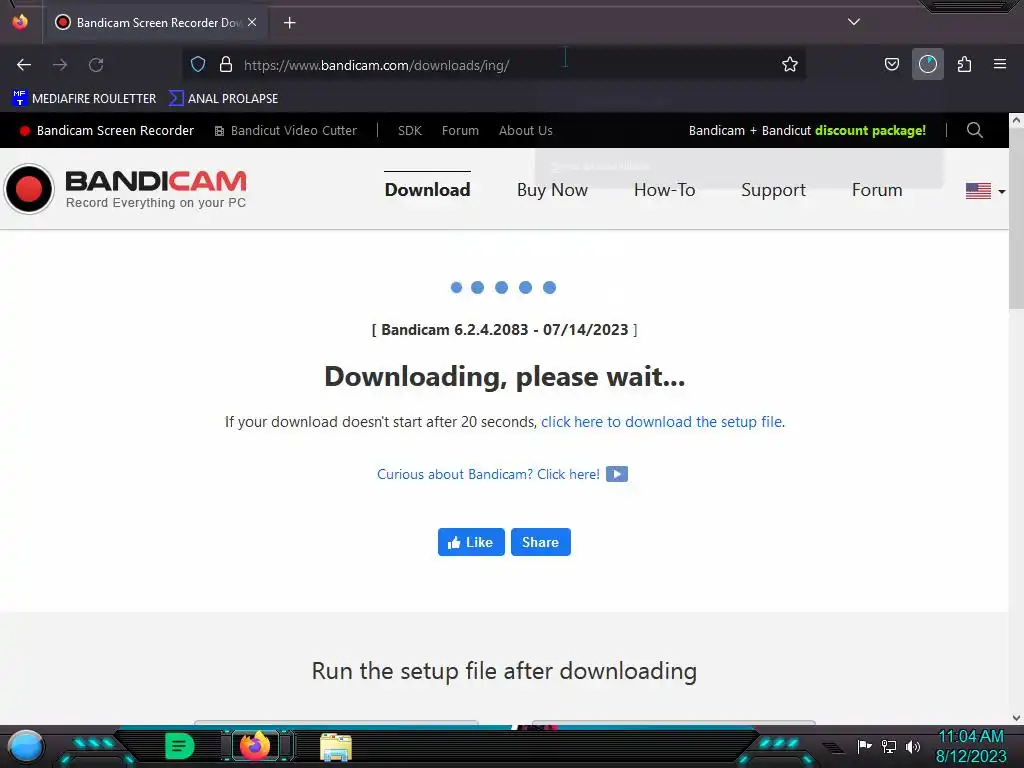
Task: Open the Extensions puzzle icon
Action: click(x=964, y=64)
